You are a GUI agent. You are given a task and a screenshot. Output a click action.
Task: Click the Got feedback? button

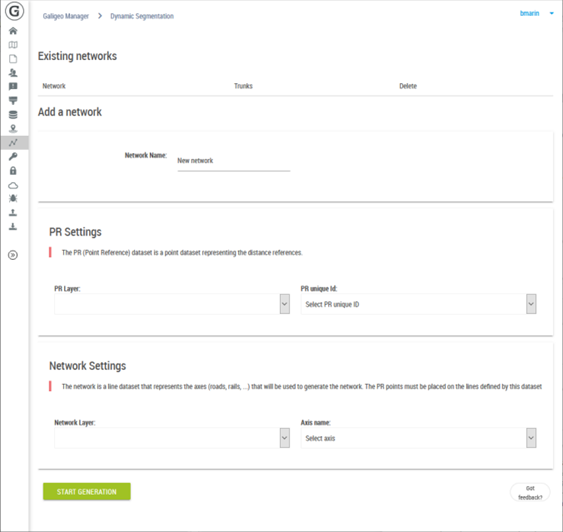pyautogui.click(x=530, y=493)
